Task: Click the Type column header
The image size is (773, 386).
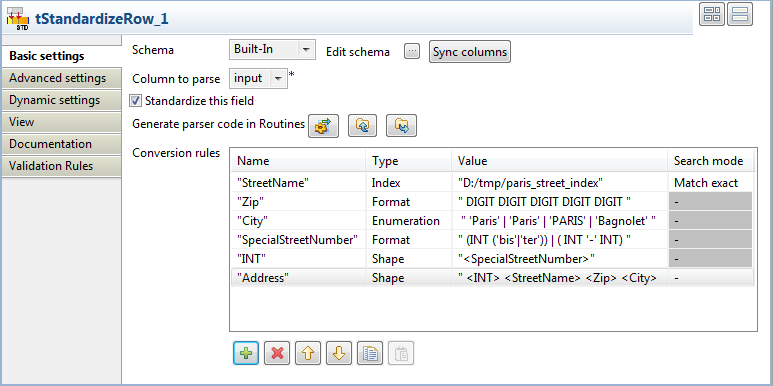Action: pos(409,161)
